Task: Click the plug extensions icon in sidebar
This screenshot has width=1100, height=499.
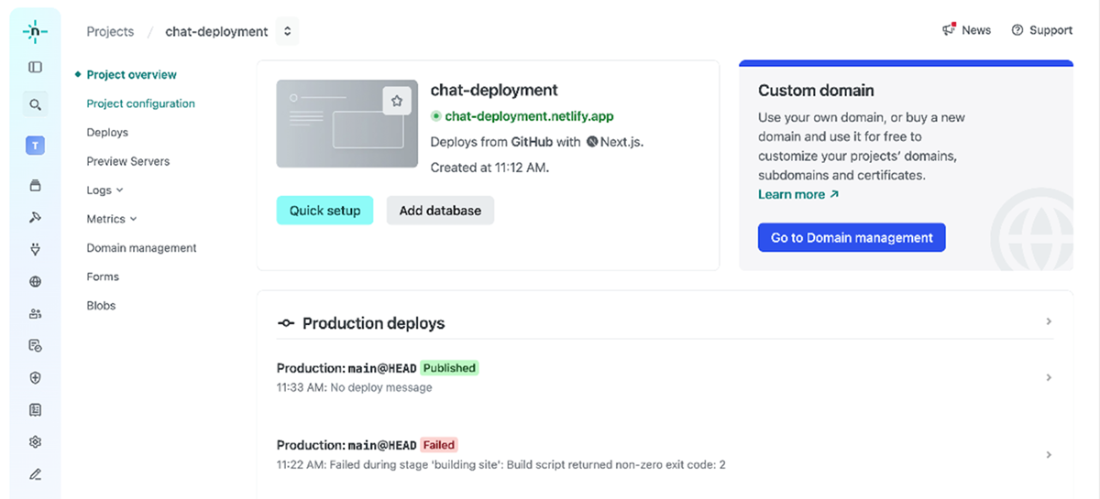Action: [35, 250]
